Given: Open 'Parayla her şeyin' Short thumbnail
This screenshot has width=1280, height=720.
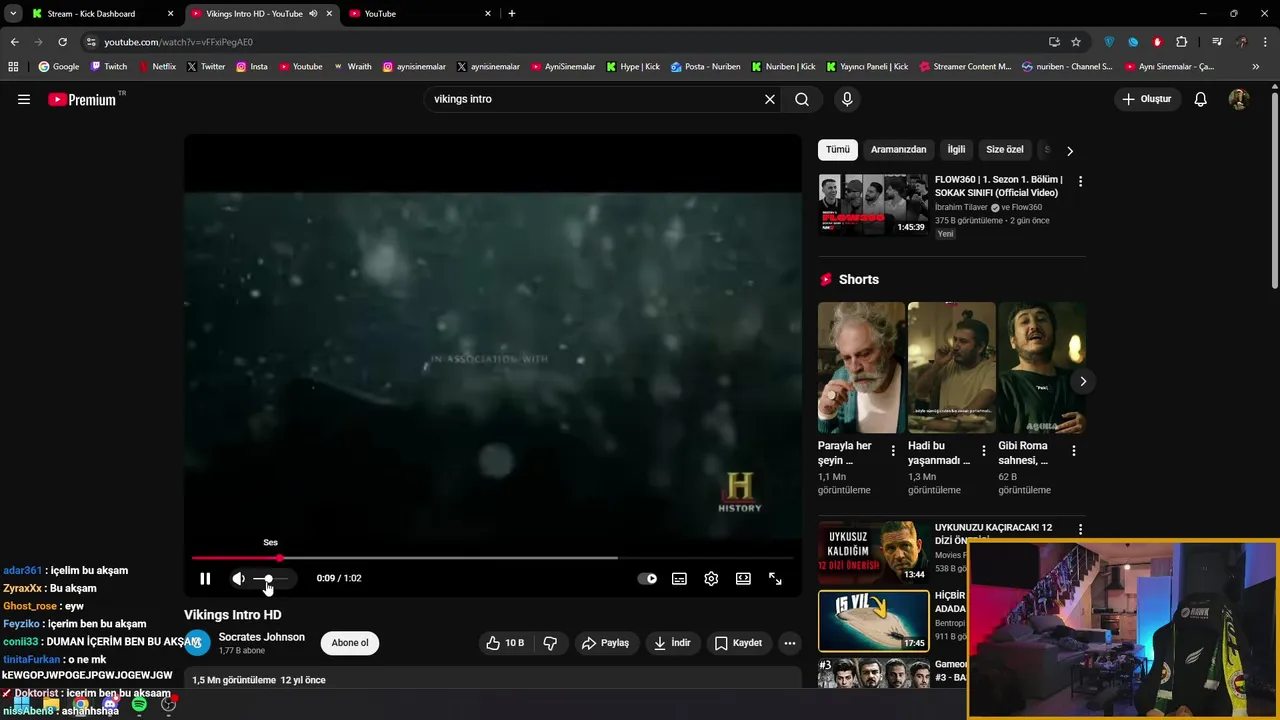Looking at the screenshot, I should pos(861,367).
